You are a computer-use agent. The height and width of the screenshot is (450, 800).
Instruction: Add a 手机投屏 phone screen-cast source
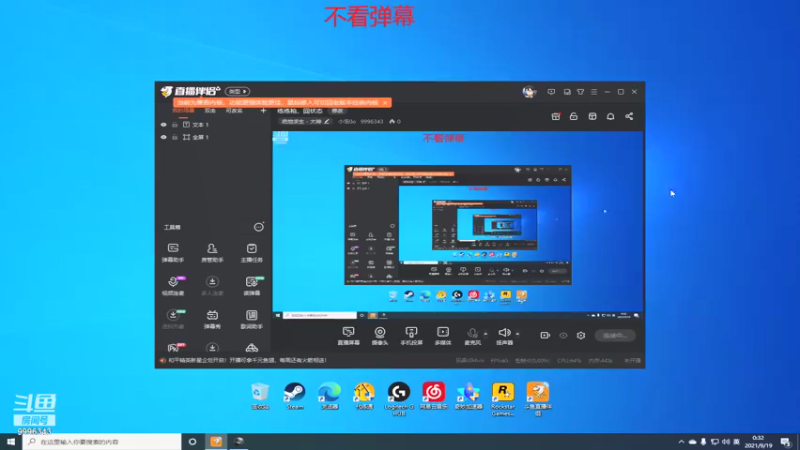411,336
